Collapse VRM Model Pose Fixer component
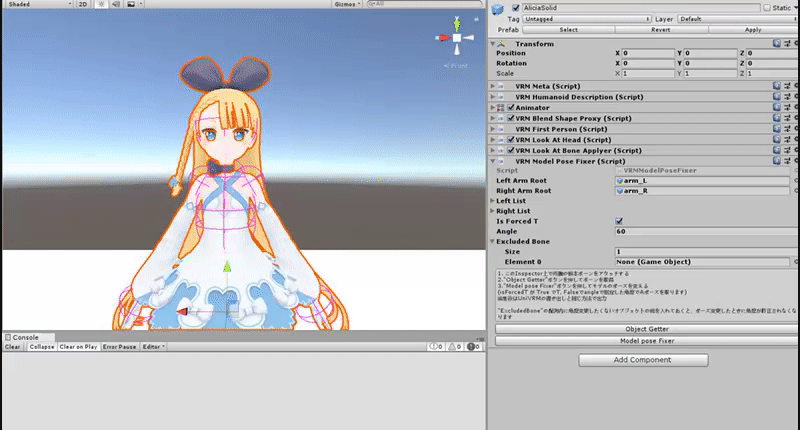 point(492,161)
